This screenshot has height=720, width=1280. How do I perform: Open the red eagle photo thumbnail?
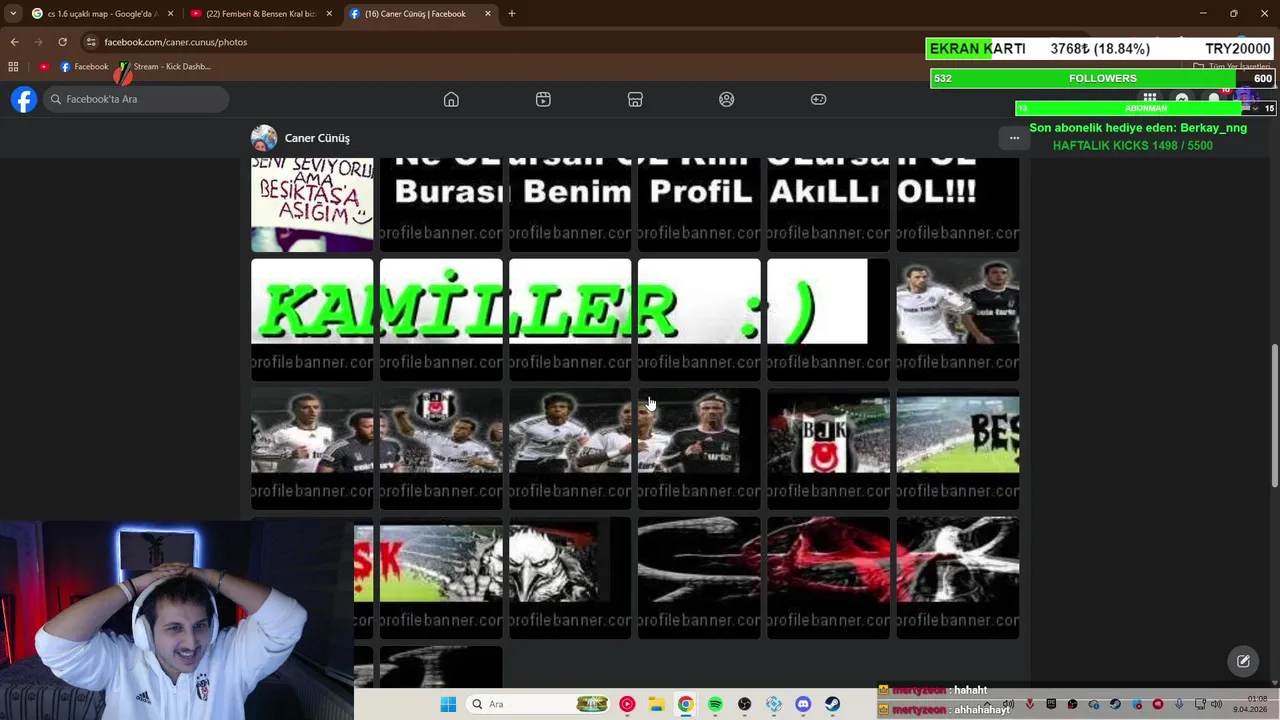click(828, 578)
